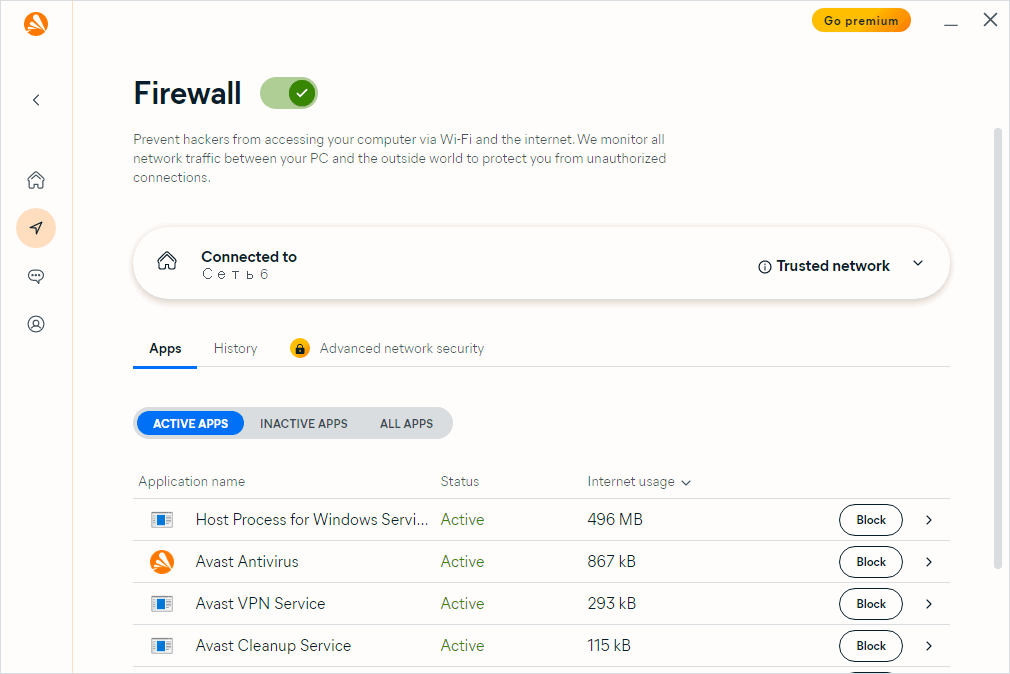The image size is (1010, 674).
Task: Expand the Trusted network dropdown chevron
Action: point(918,264)
